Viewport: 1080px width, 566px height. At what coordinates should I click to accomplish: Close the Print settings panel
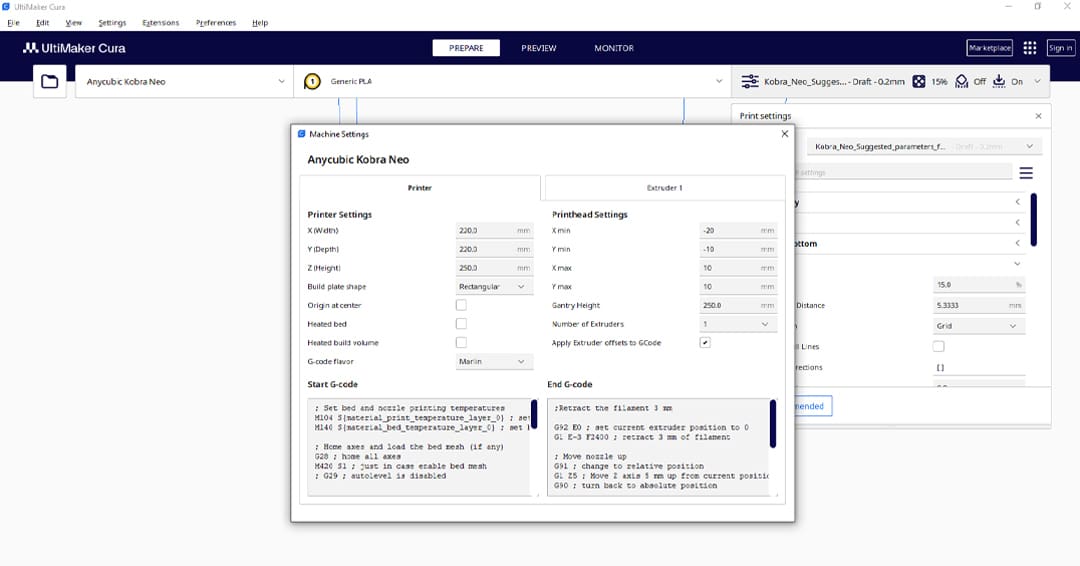click(x=1038, y=116)
